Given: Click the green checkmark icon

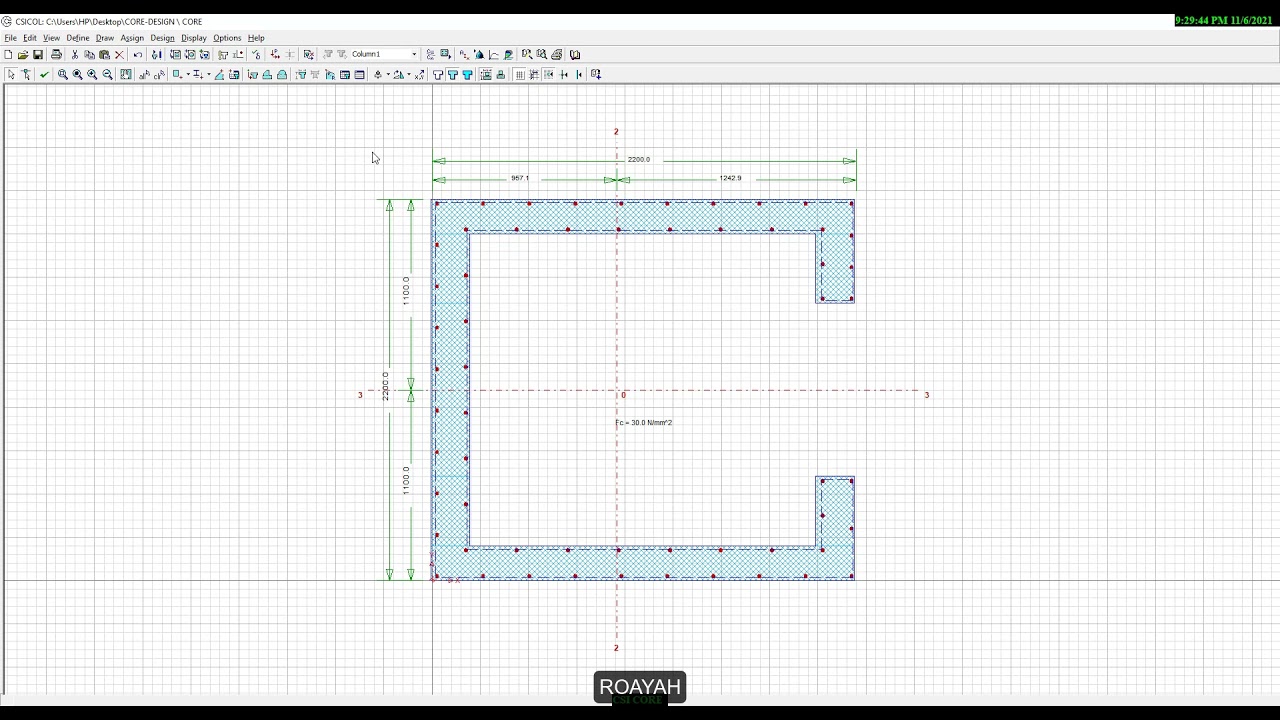Looking at the screenshot, I should 44,75.
